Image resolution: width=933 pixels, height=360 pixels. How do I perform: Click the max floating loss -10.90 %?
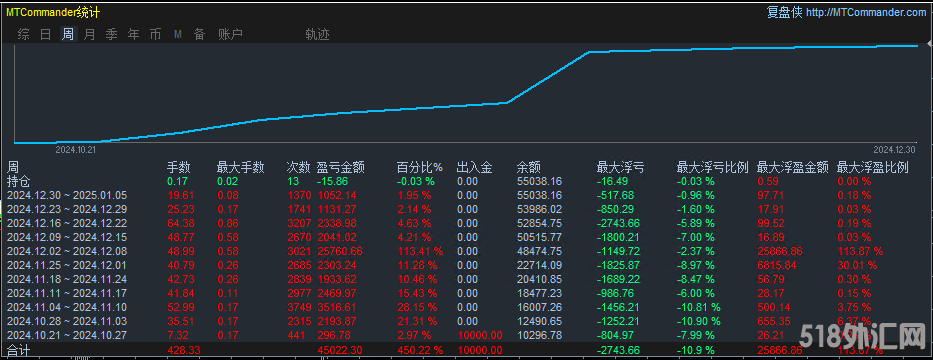coord(699,321)
